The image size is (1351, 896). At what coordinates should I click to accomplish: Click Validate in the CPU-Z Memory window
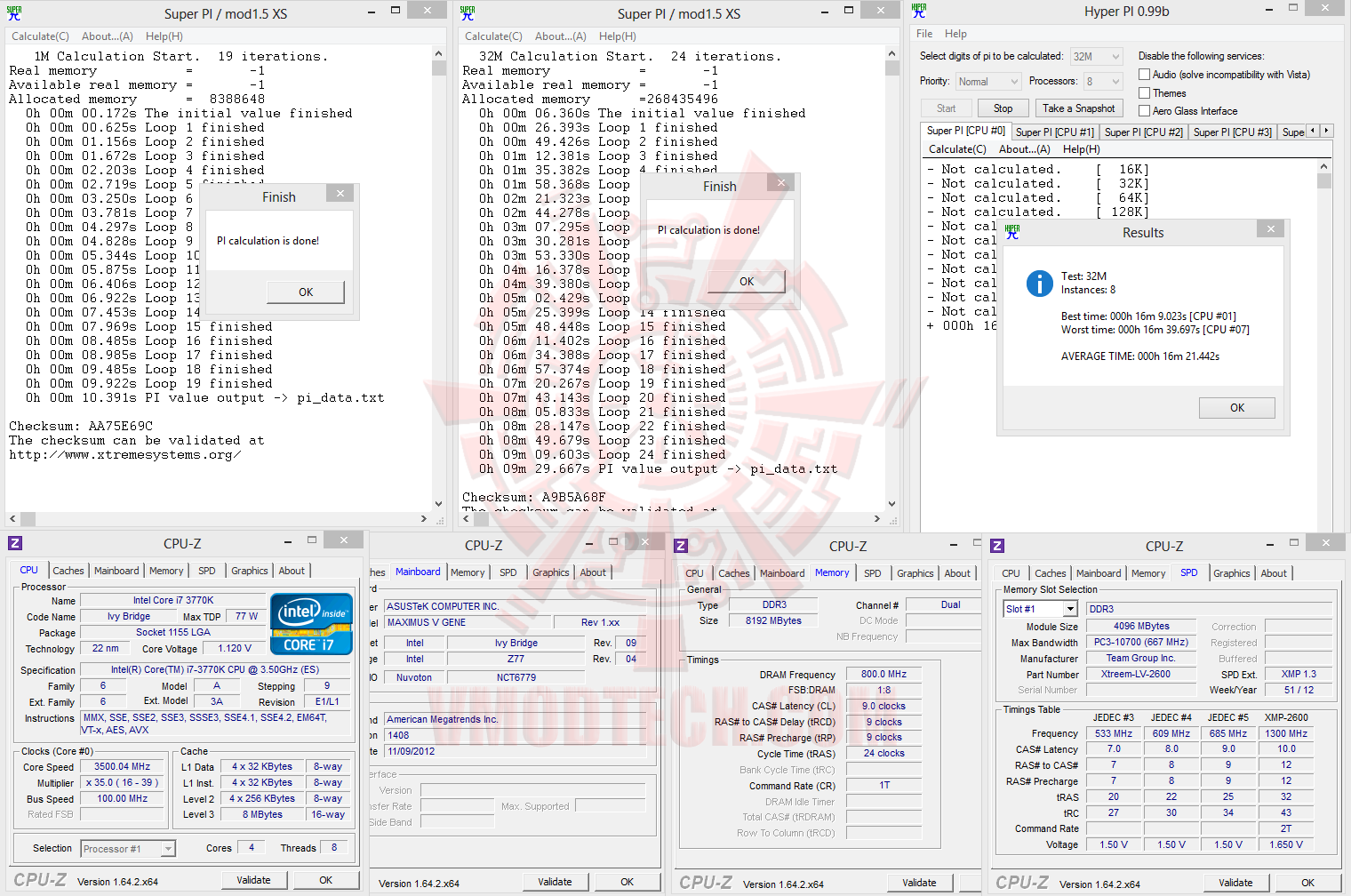[x=919, y=883]
